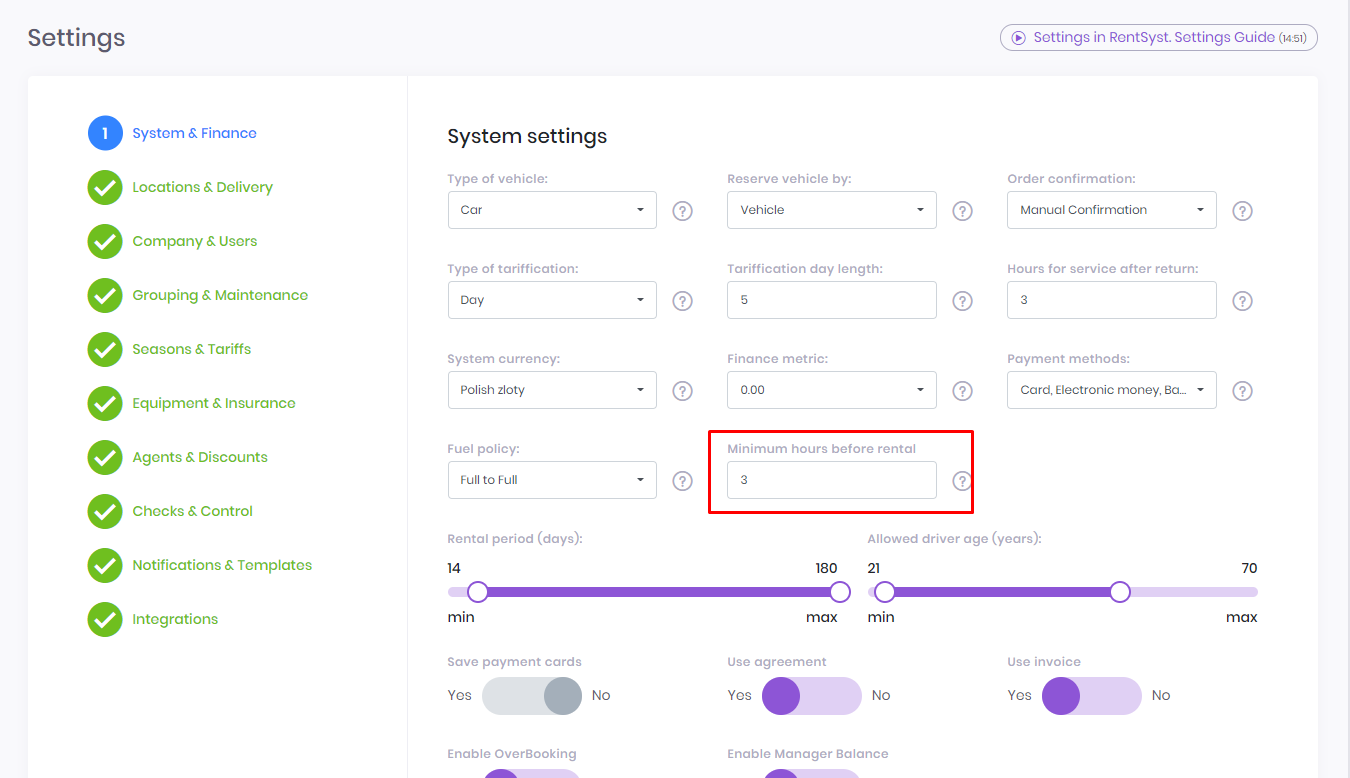1350x778 pixels.
Task: Open the System currency dropdown
Action: 552,390
